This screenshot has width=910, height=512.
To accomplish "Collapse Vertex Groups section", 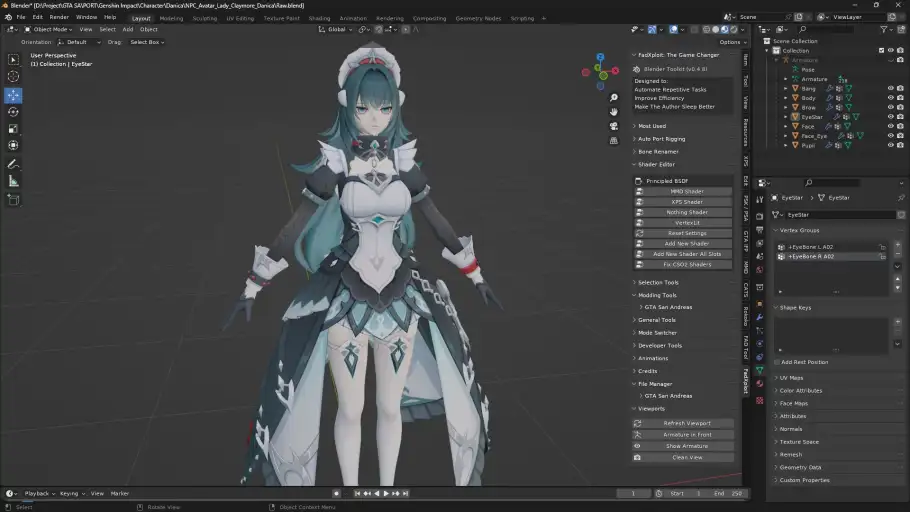I will point(799,230).
